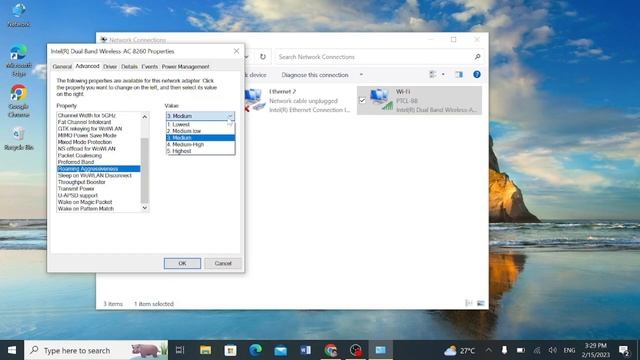Screen dimensions: 640x360
Task: Select 'Roaming Aggressiveness' property
Action: 98,169
